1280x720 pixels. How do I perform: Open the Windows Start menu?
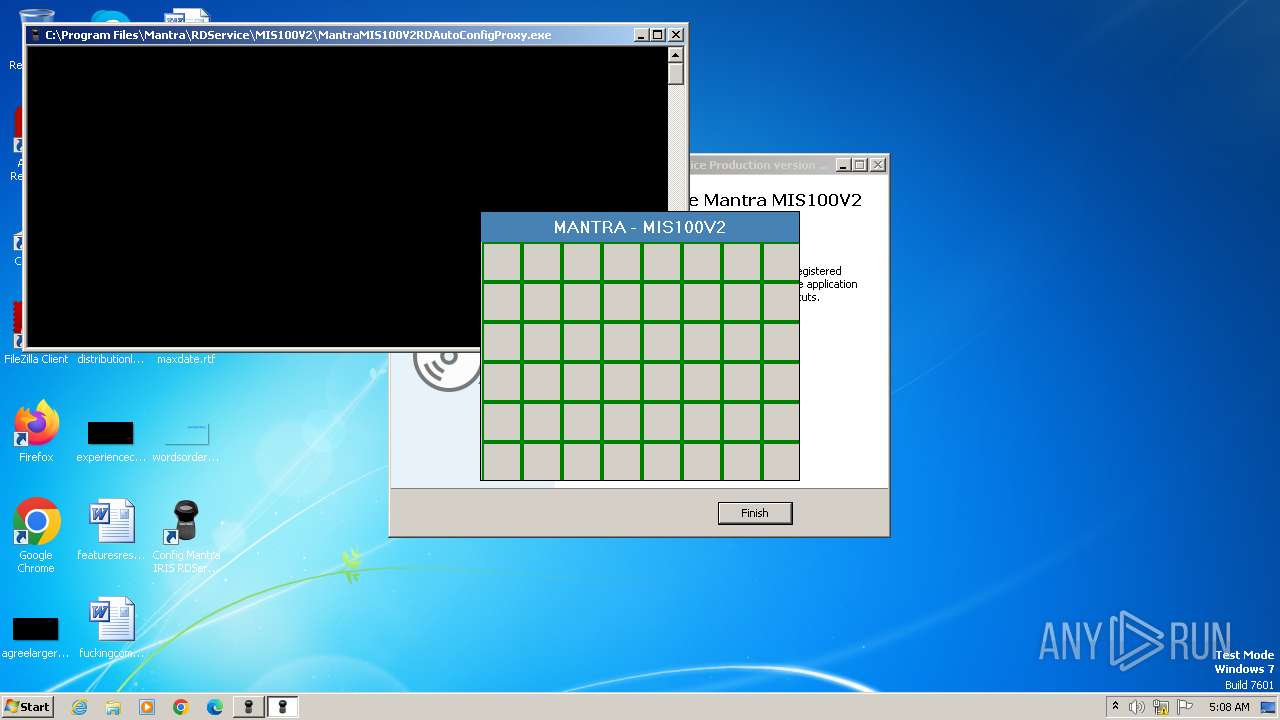[28, 707]
